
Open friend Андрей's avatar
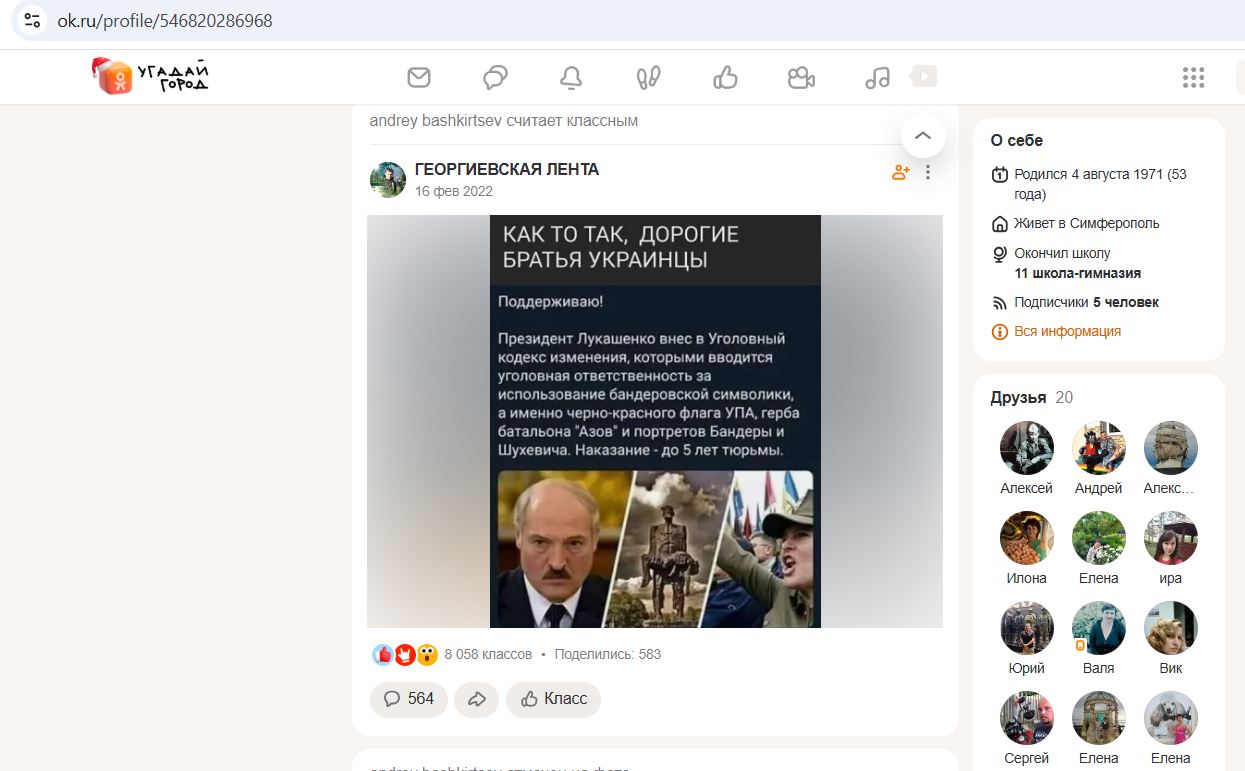click(1099, 448)
